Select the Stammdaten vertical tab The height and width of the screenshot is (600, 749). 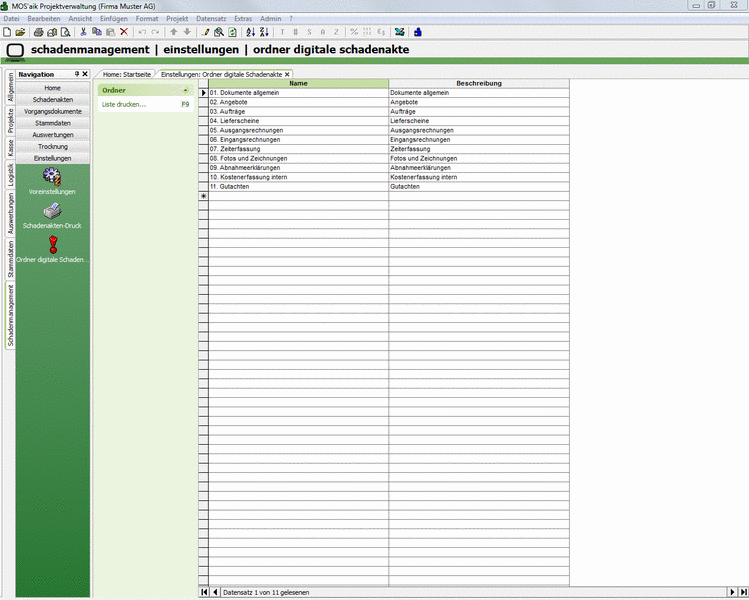tap(10, 259)
